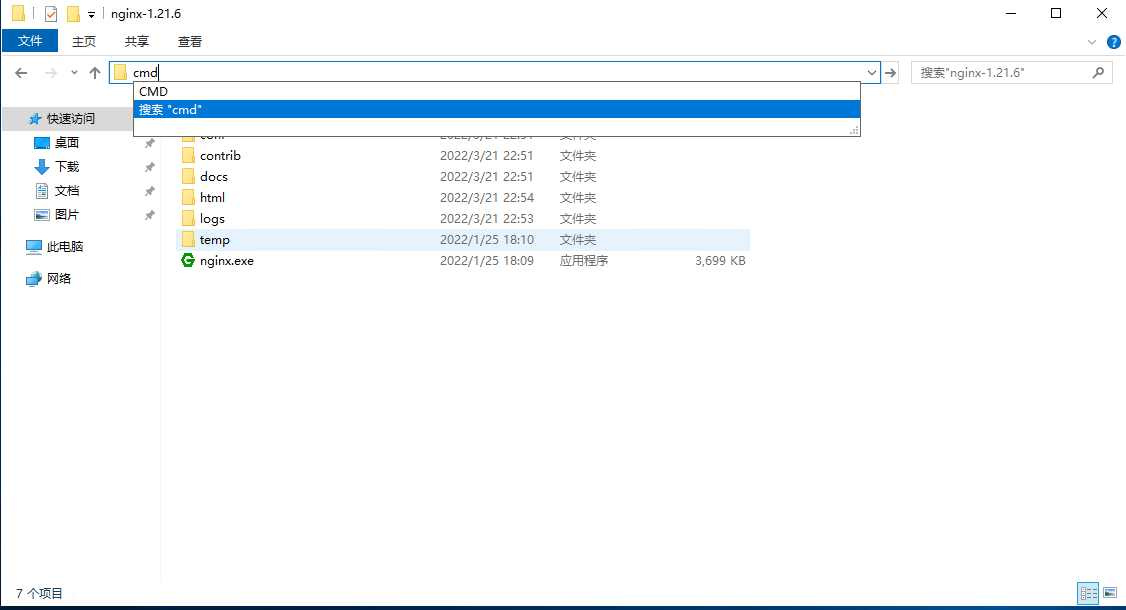
Task: Select the contrib folder name
Action: coord(220,155)
